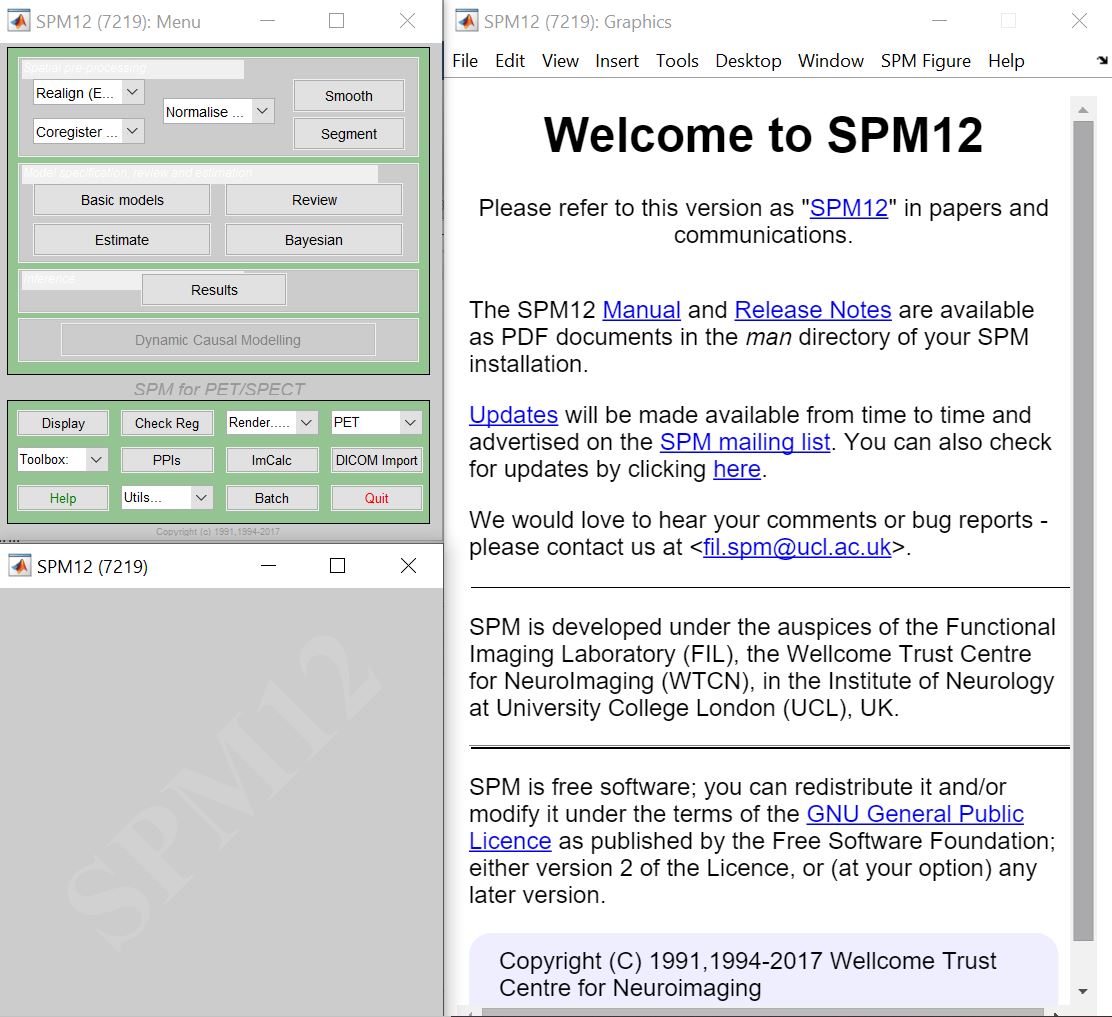Follow the Release Notes link
The image size is (1112, 1017).
pyautogui.click(x=812, y=310)
